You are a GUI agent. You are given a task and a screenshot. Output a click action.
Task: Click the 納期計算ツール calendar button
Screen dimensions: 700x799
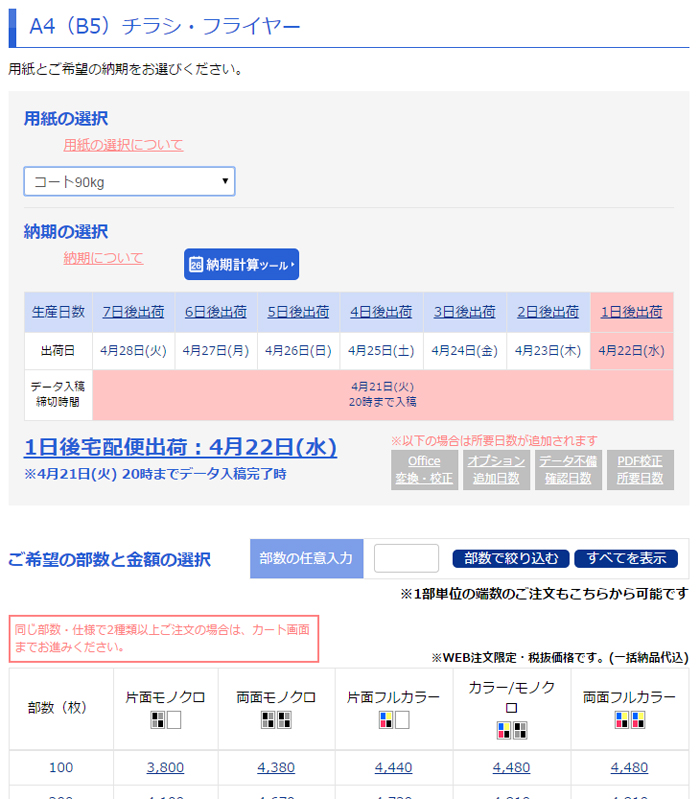pyautogui.click(x=241, y=265)
